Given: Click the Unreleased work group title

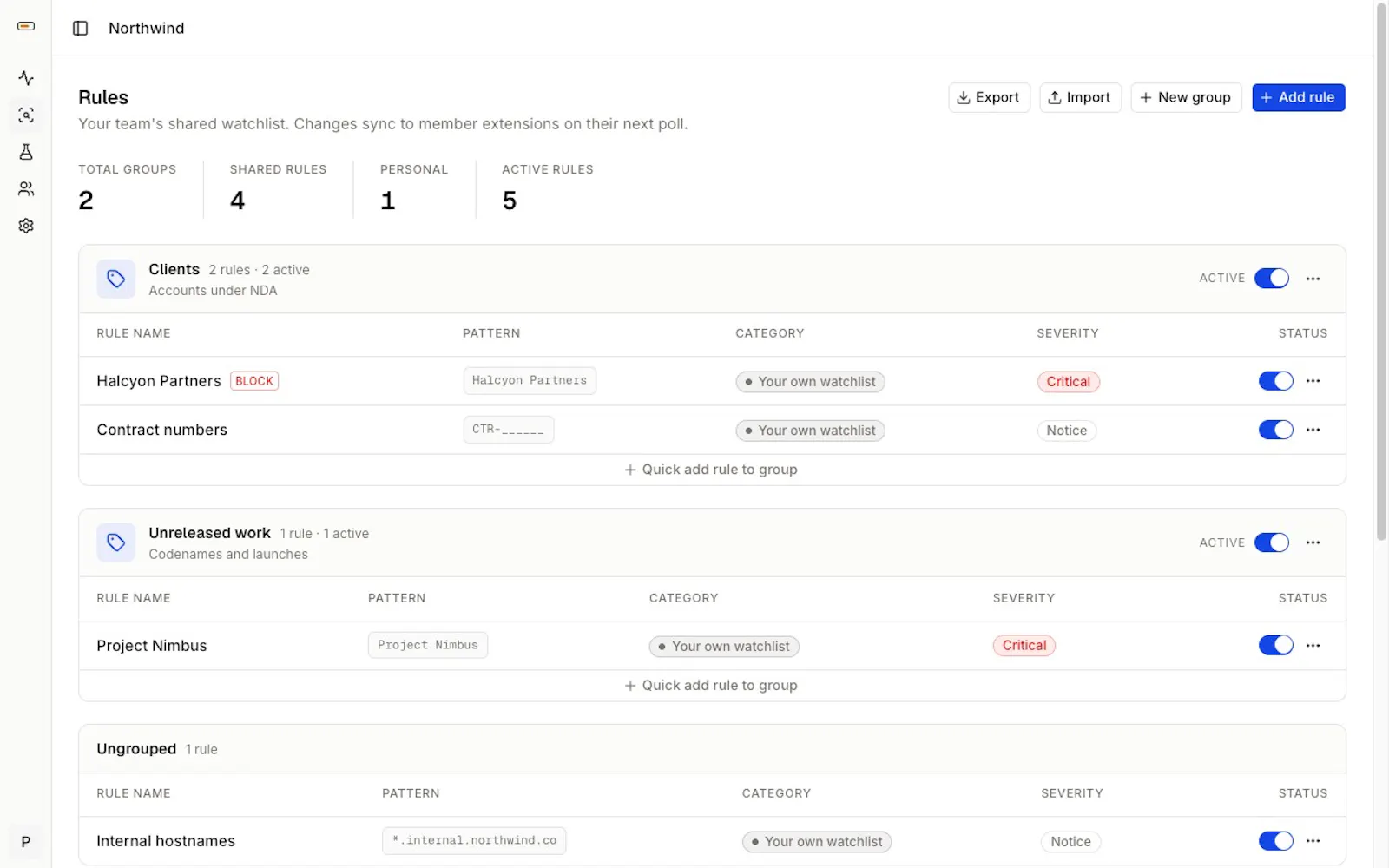Looking at the screenshot, I should pos(209,533).
